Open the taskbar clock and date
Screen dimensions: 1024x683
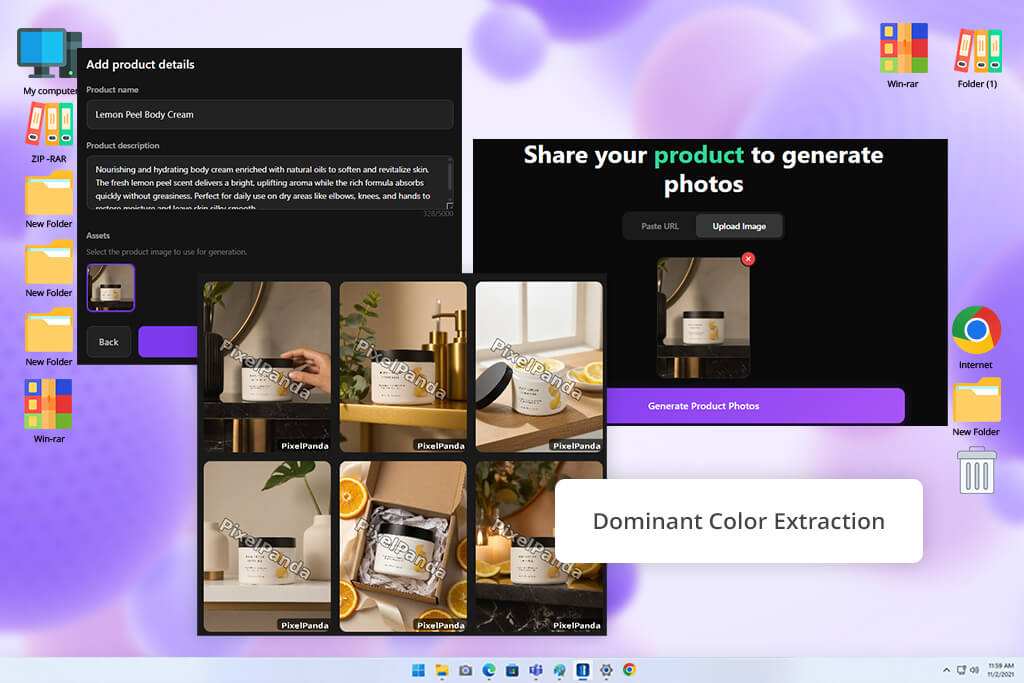tap(1000, 670)
